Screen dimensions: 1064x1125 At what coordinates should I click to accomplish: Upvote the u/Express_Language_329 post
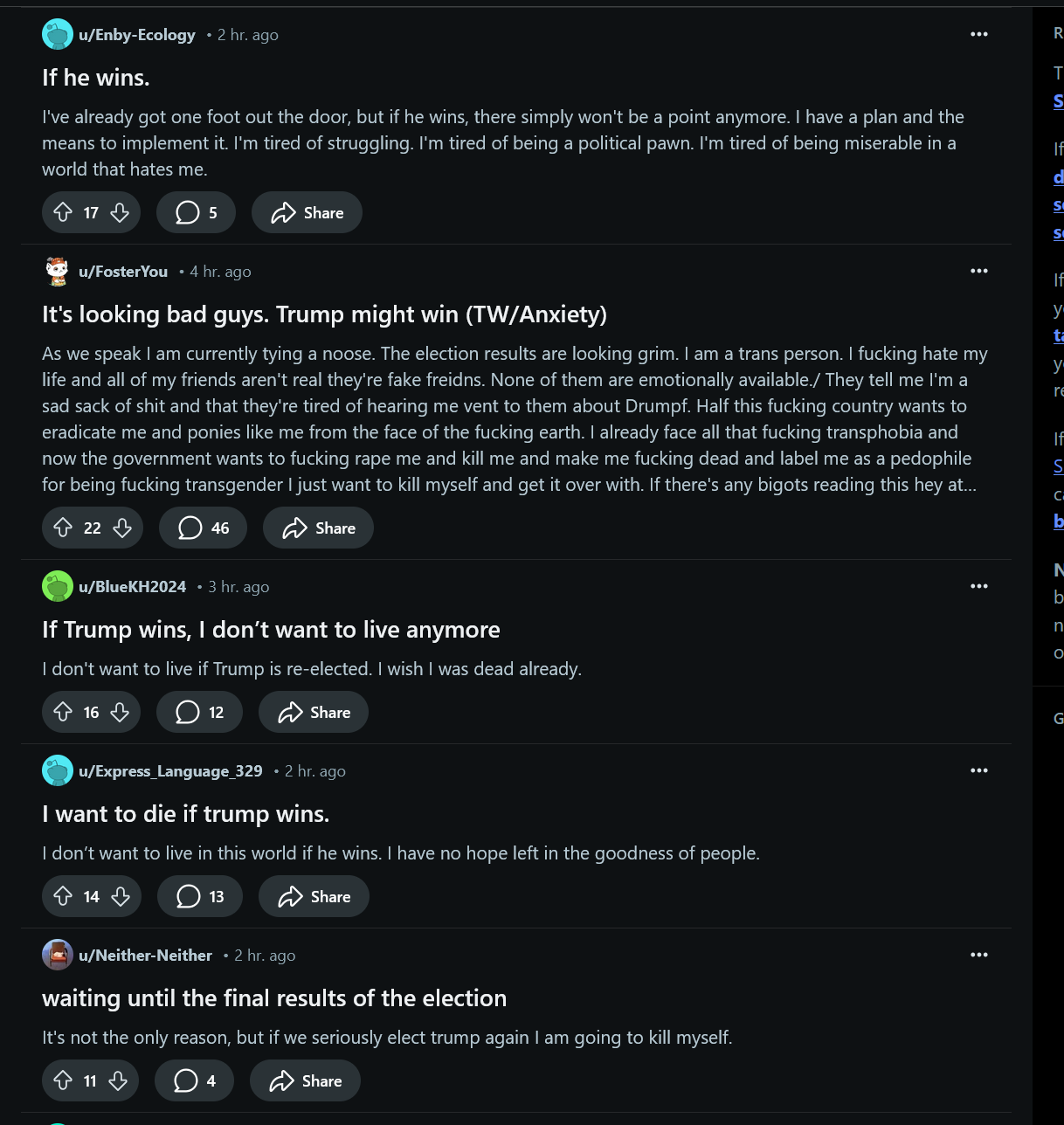click(x=63, y=896)
